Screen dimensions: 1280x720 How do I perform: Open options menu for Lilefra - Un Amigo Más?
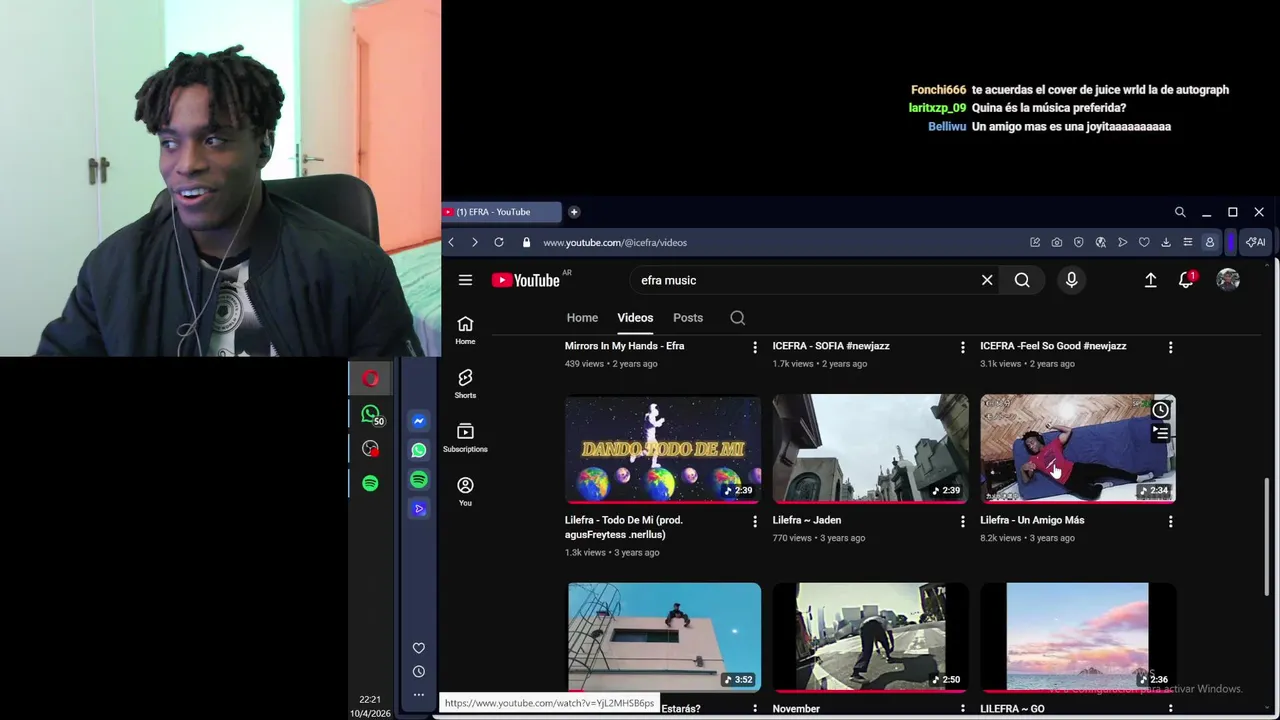click(1171, 521)
